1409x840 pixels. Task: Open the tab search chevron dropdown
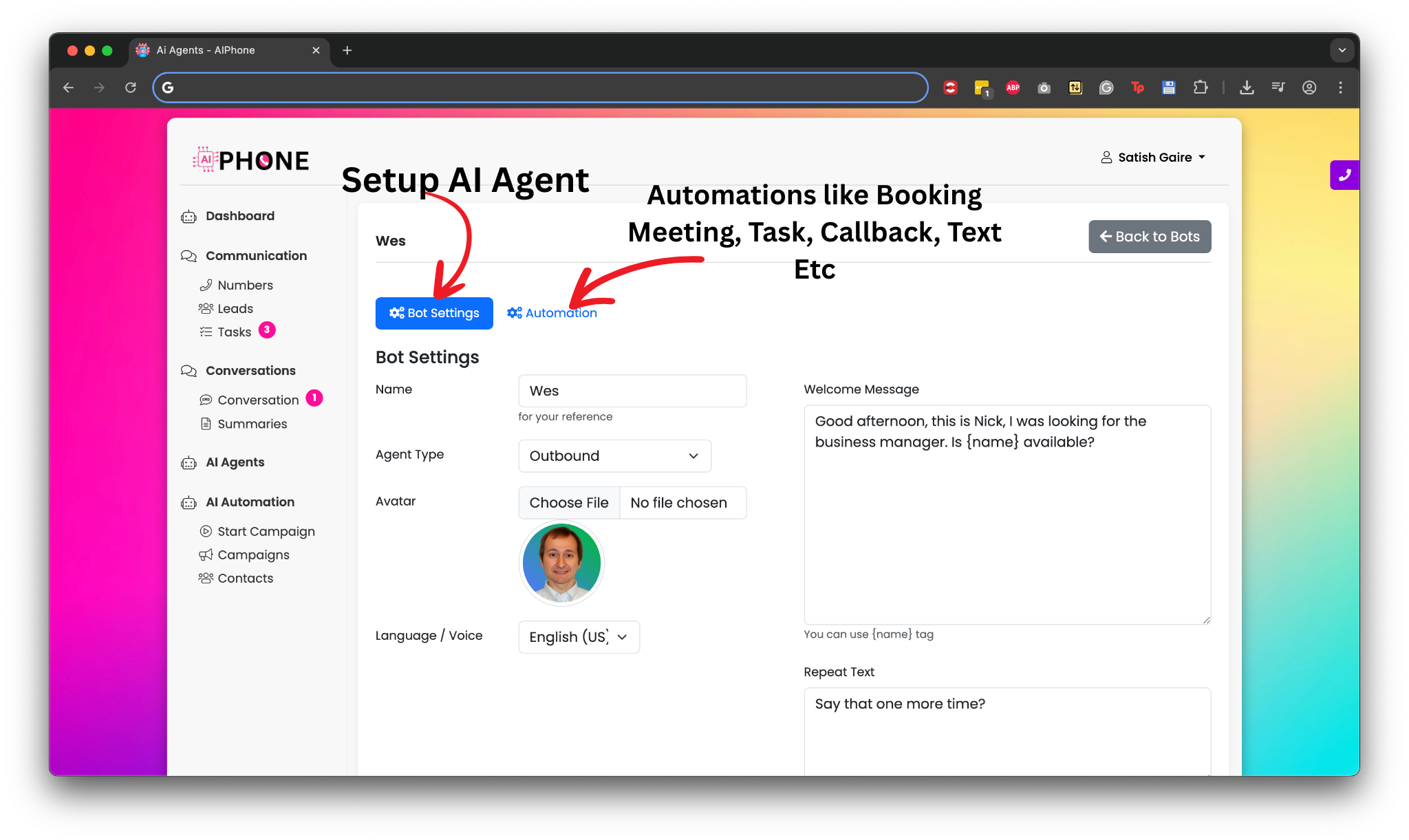(x=1342, y=50)
